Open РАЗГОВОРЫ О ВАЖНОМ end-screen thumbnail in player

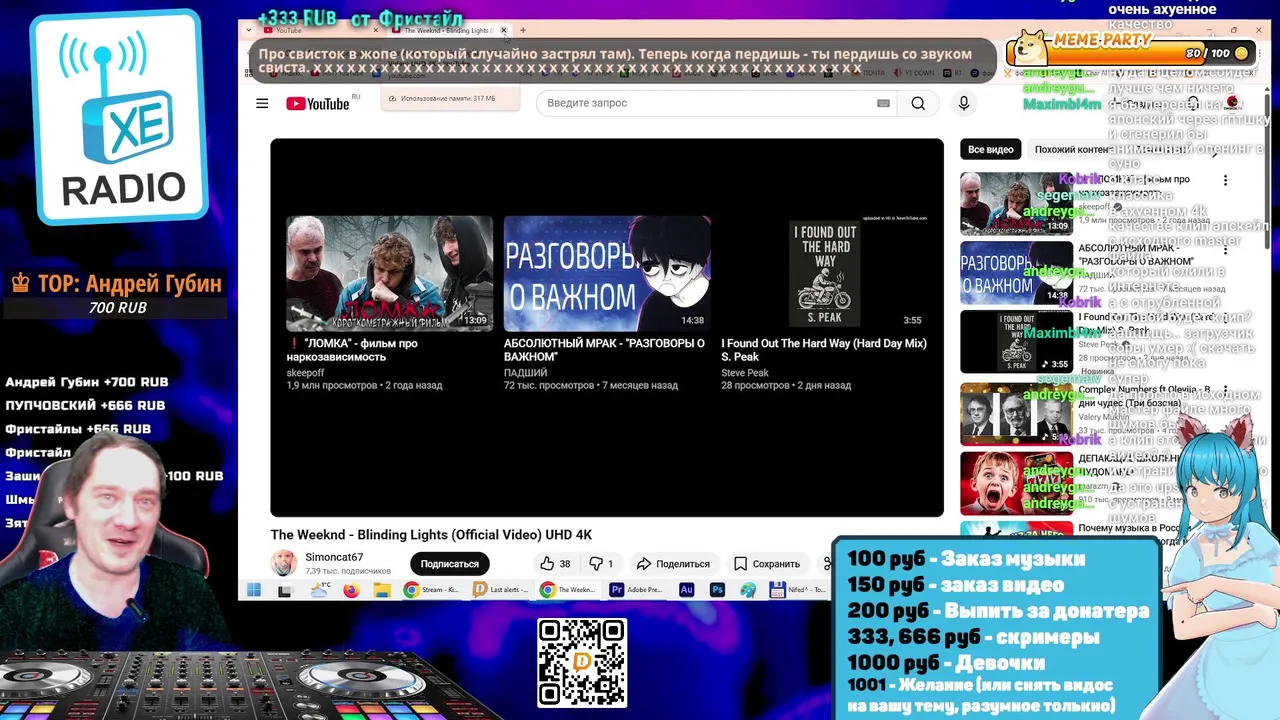607,273
